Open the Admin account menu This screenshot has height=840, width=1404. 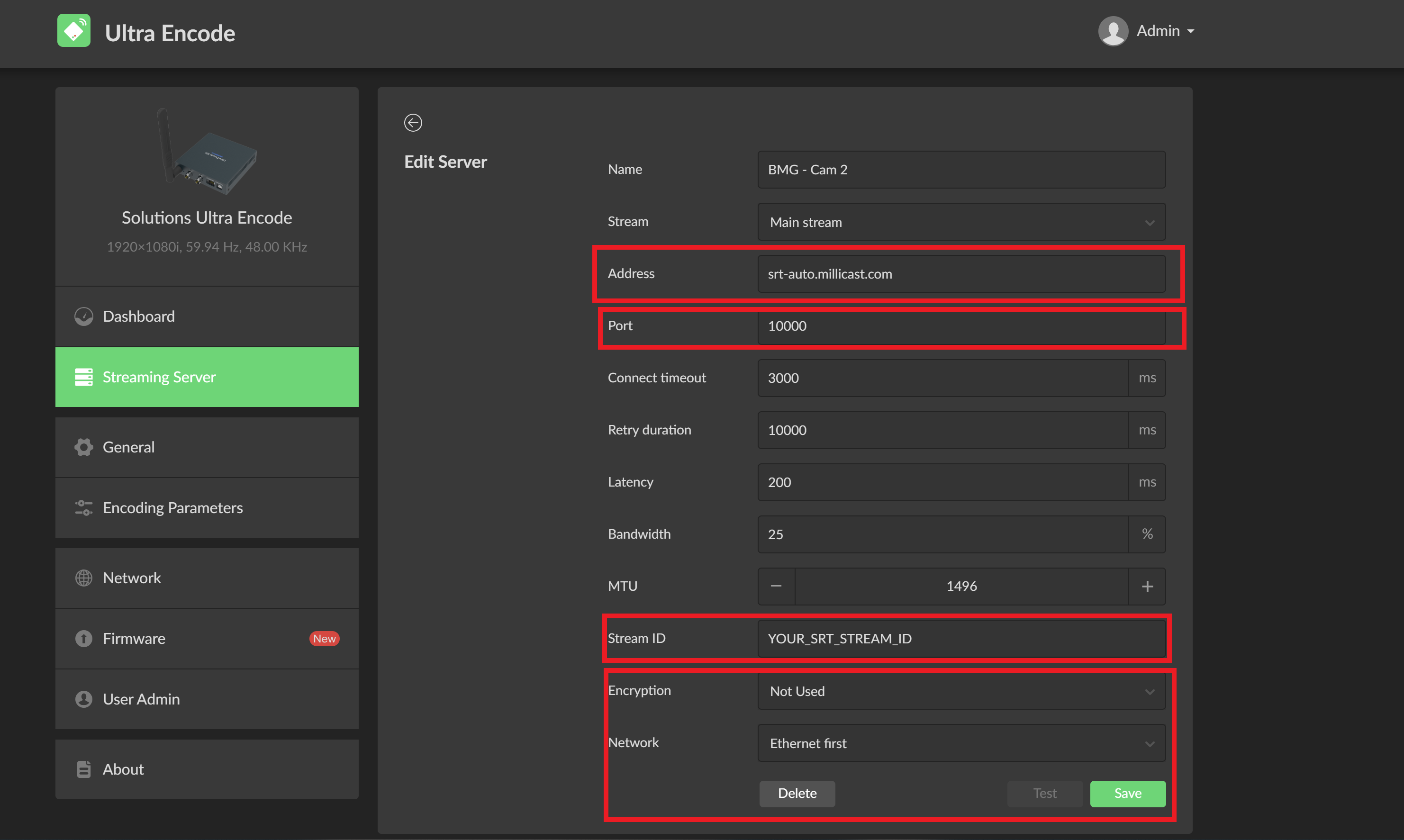tap(1165, 31)
